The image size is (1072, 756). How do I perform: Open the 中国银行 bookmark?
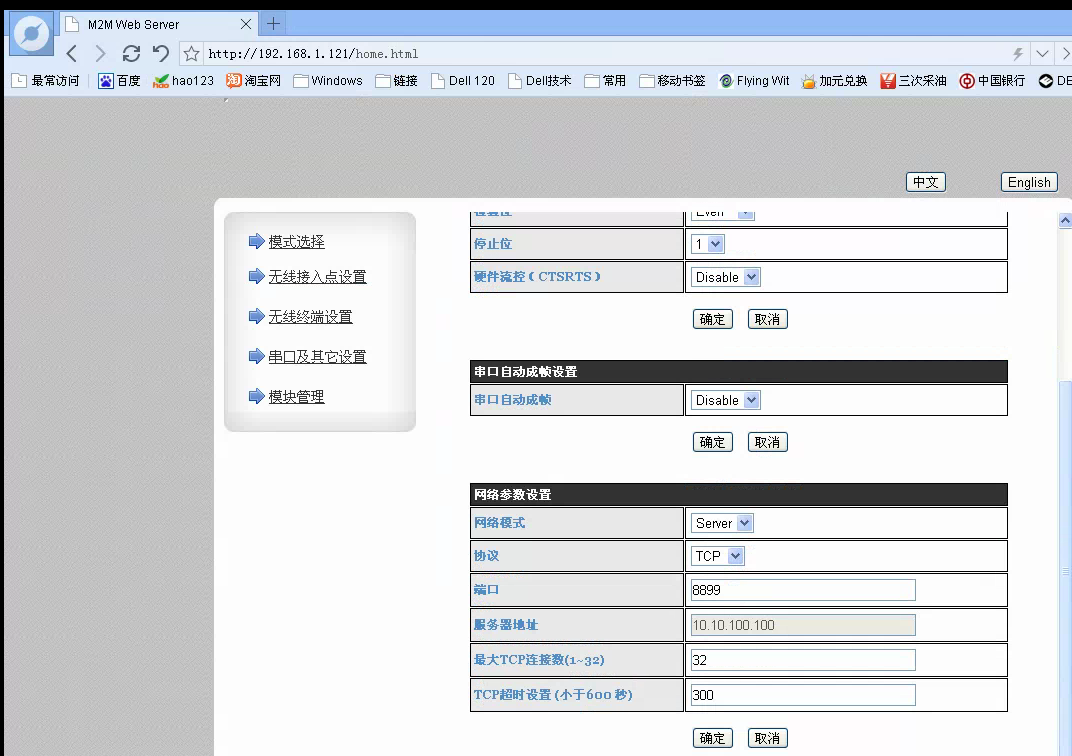(x=993, y=81)
